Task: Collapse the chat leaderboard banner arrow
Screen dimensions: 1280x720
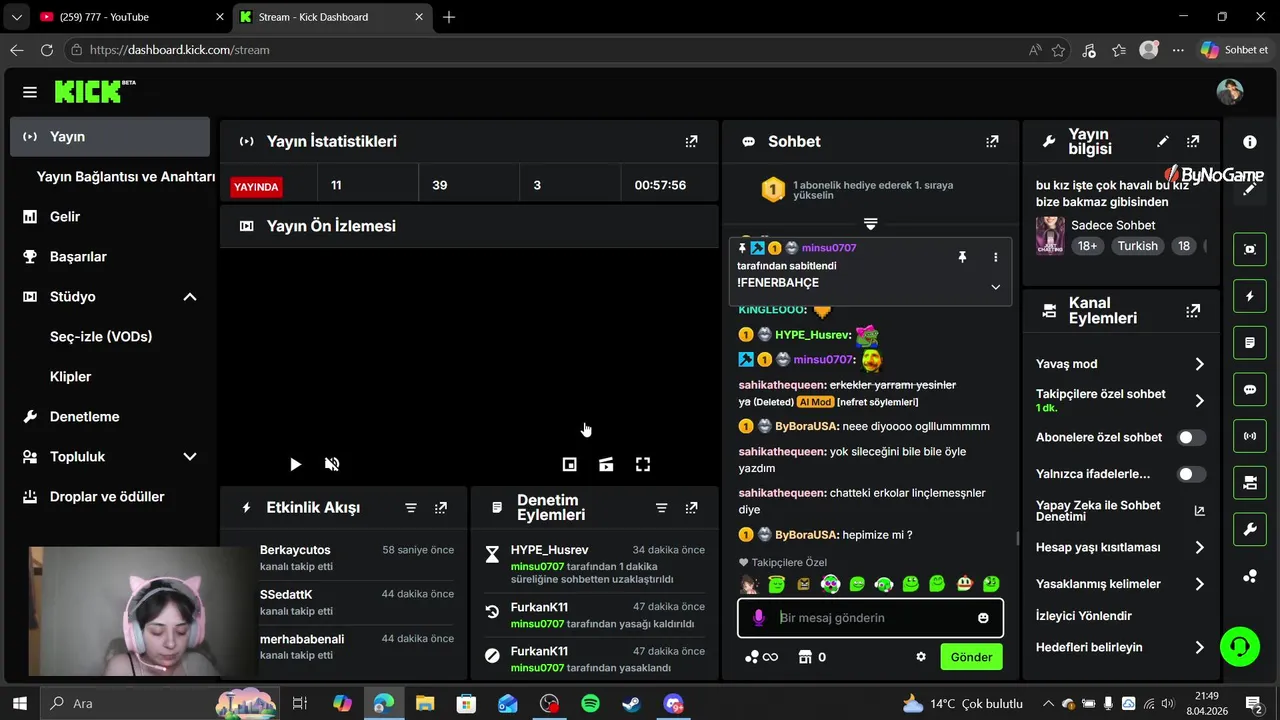Action: pyautogui.click(x=870, y=223)
